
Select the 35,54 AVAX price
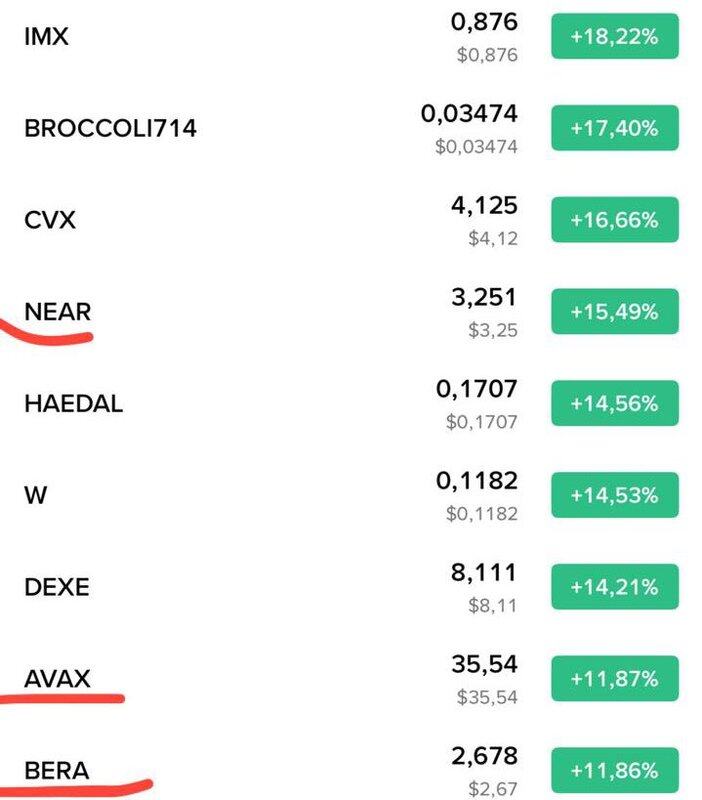pyautogui.click(x=484, y=664)
